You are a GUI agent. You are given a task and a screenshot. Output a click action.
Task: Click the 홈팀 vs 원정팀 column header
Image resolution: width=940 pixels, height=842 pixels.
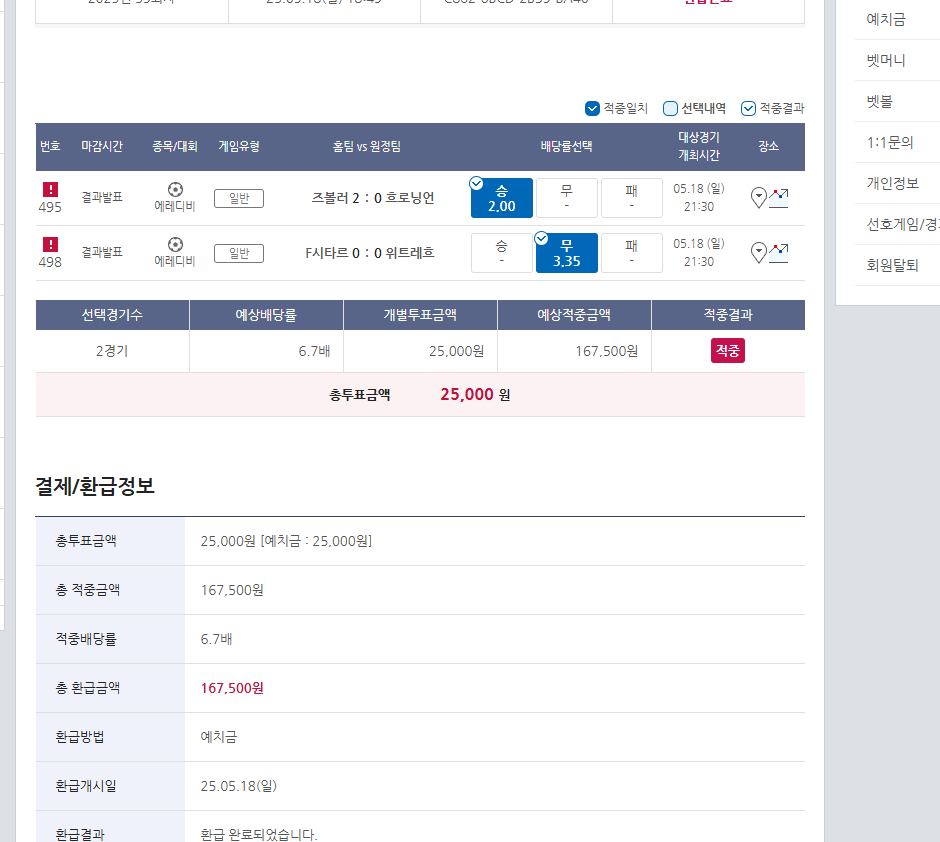click(367, 146)
